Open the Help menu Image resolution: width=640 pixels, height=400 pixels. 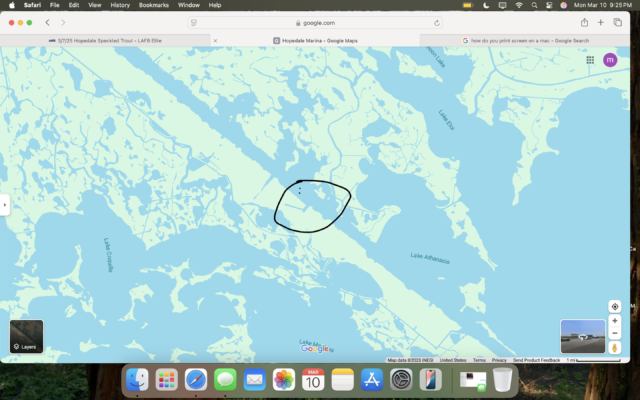[x=215, y=5]
